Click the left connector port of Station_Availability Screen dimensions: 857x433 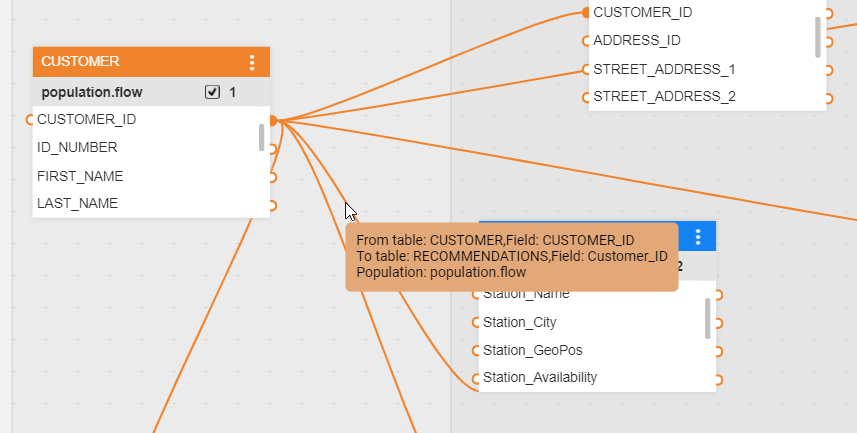coord(476,379)
